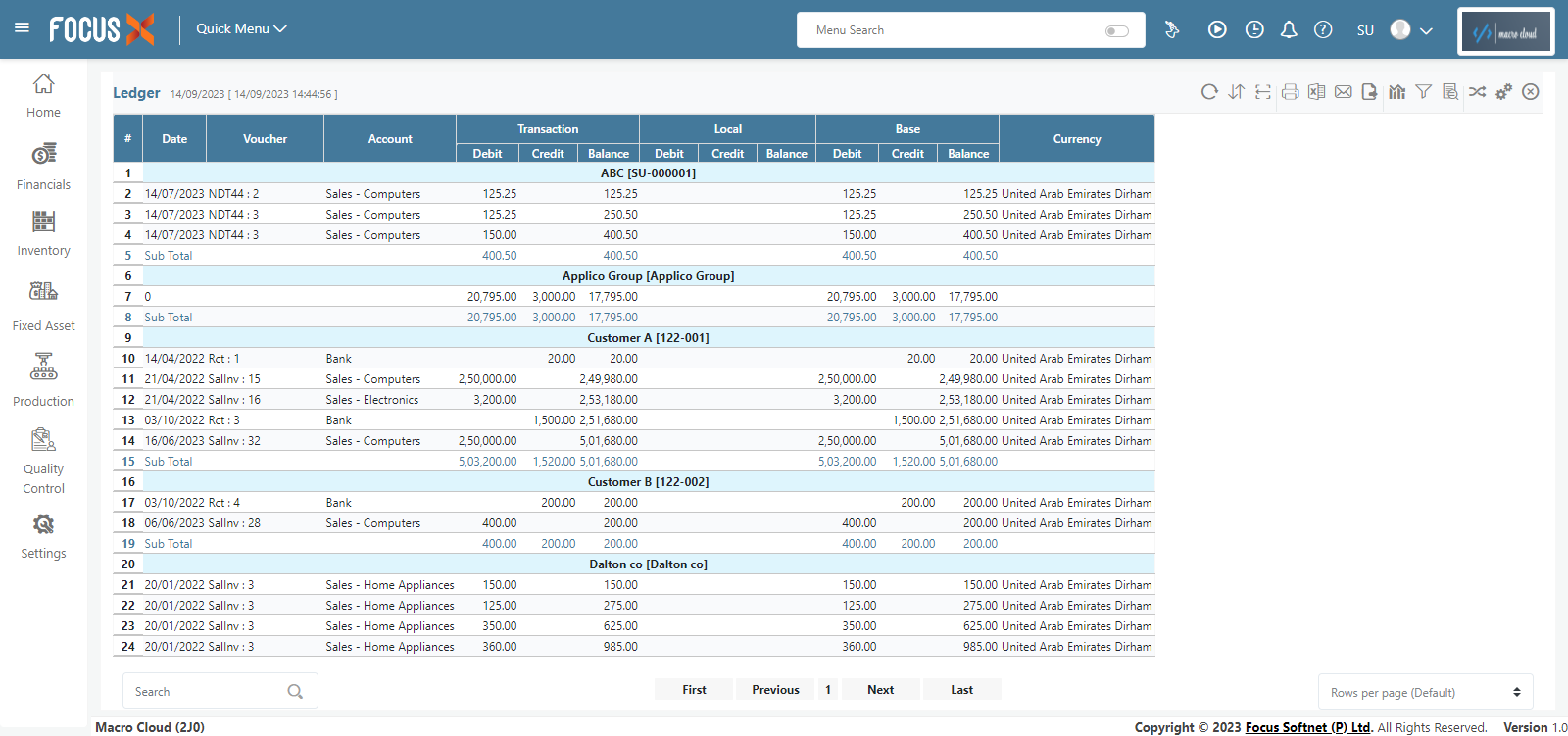Open the Rows per page dropdown
The height and width of the screenshot is (736, 1568).
(x=1425, y=692)
